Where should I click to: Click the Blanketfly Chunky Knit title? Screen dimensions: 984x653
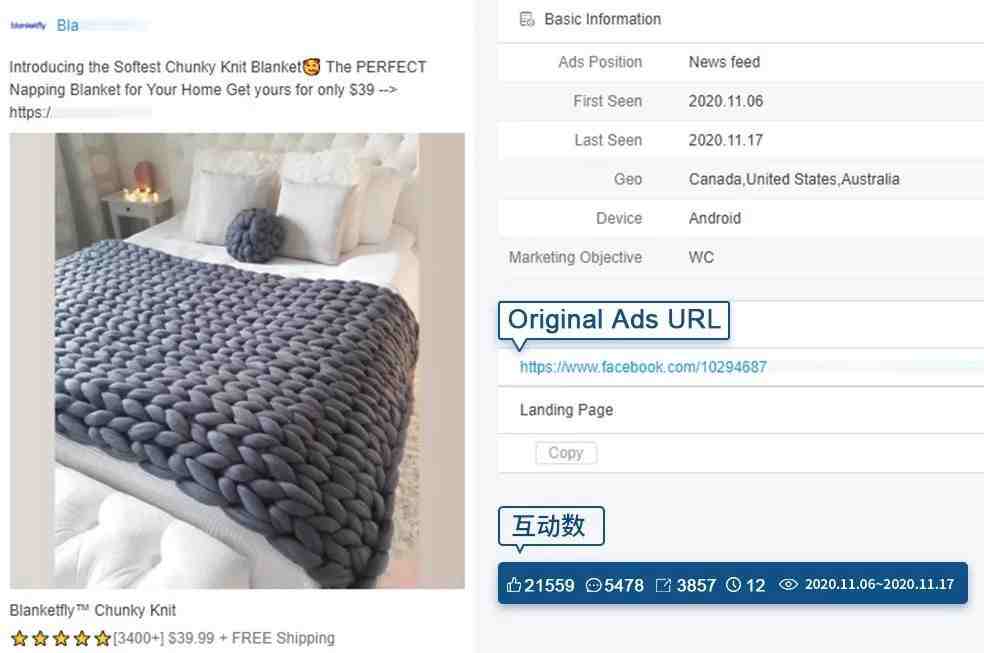click(x=92, y=610)
